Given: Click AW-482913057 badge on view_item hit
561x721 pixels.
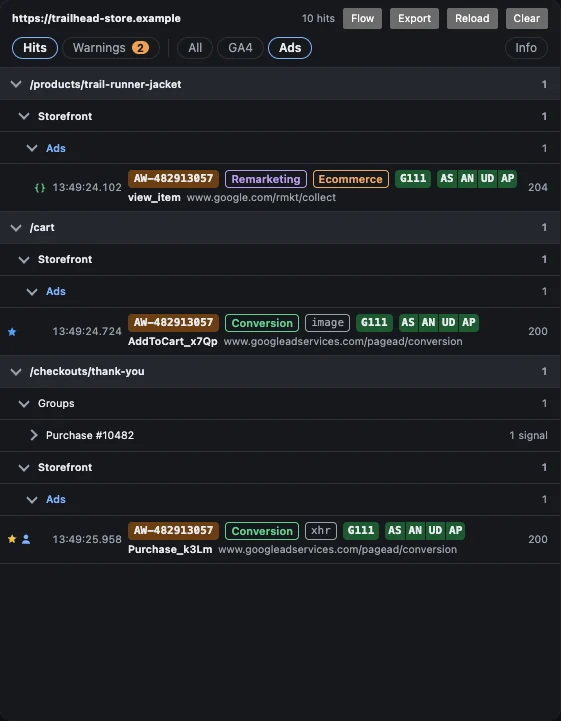Looking at the screenshot, I should click(173, 178).
